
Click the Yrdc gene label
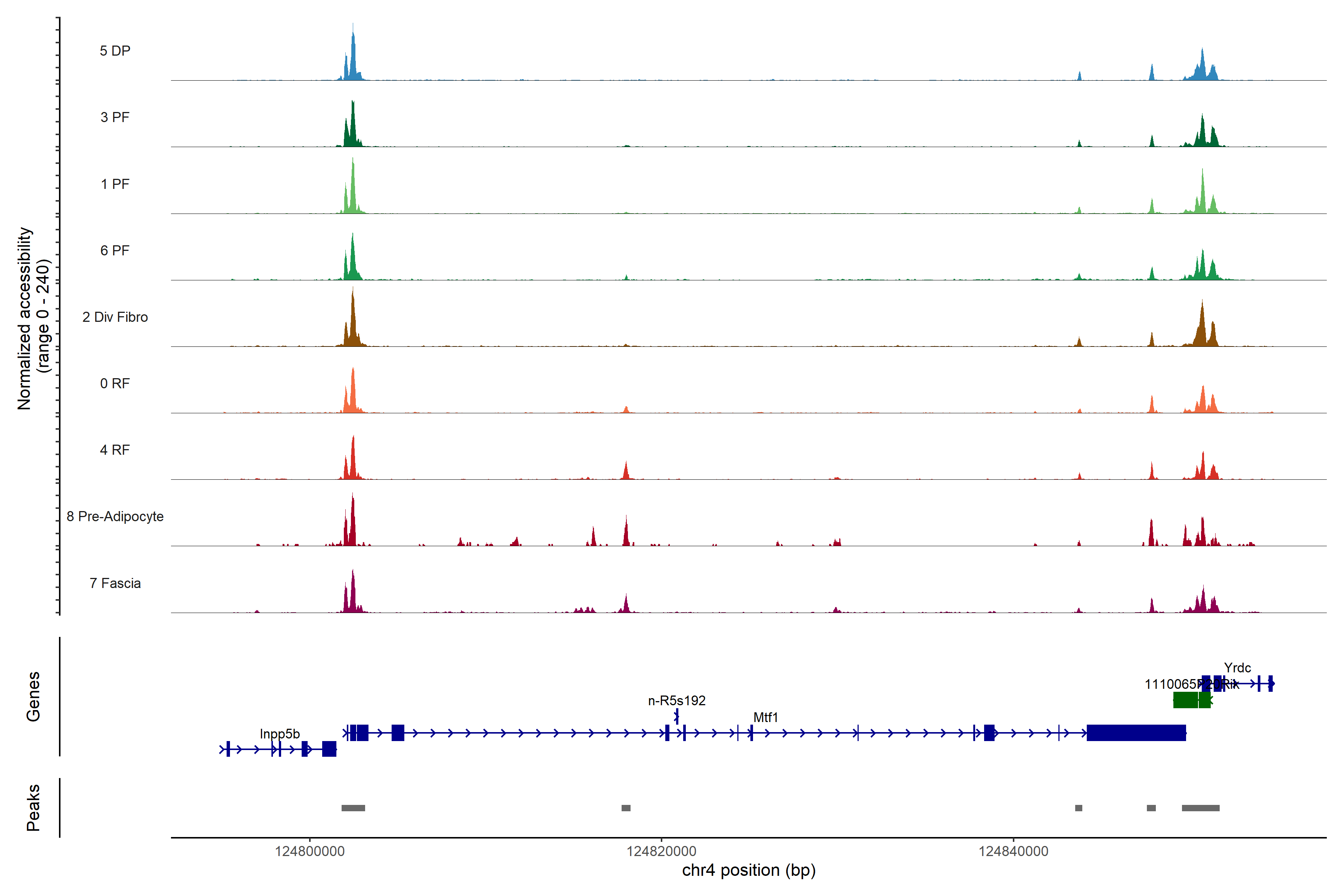tap(1237, 668)
